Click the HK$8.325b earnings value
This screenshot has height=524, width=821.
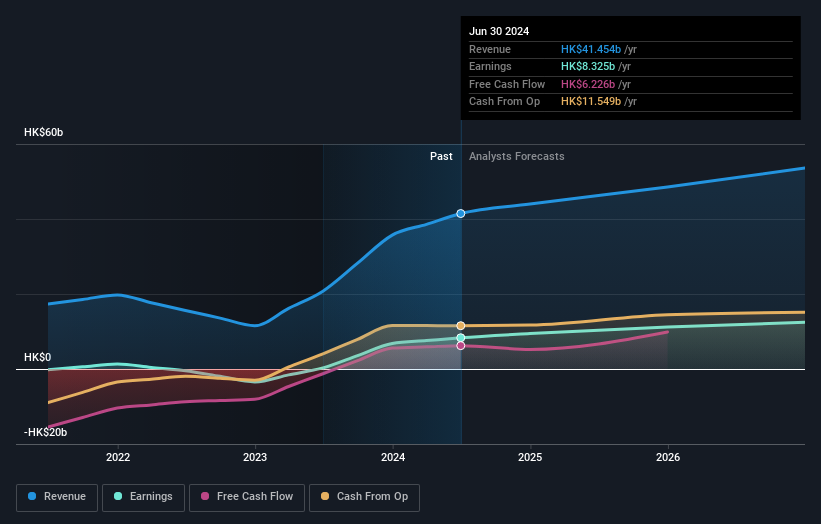588,66
